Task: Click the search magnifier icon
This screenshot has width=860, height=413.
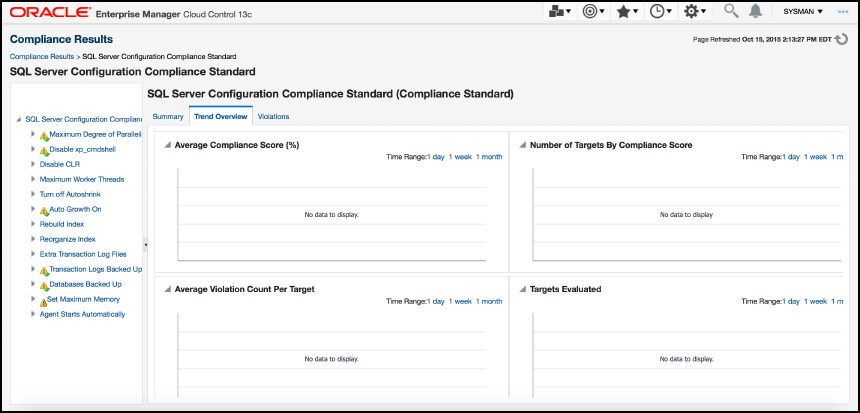Action: point(731,11)
